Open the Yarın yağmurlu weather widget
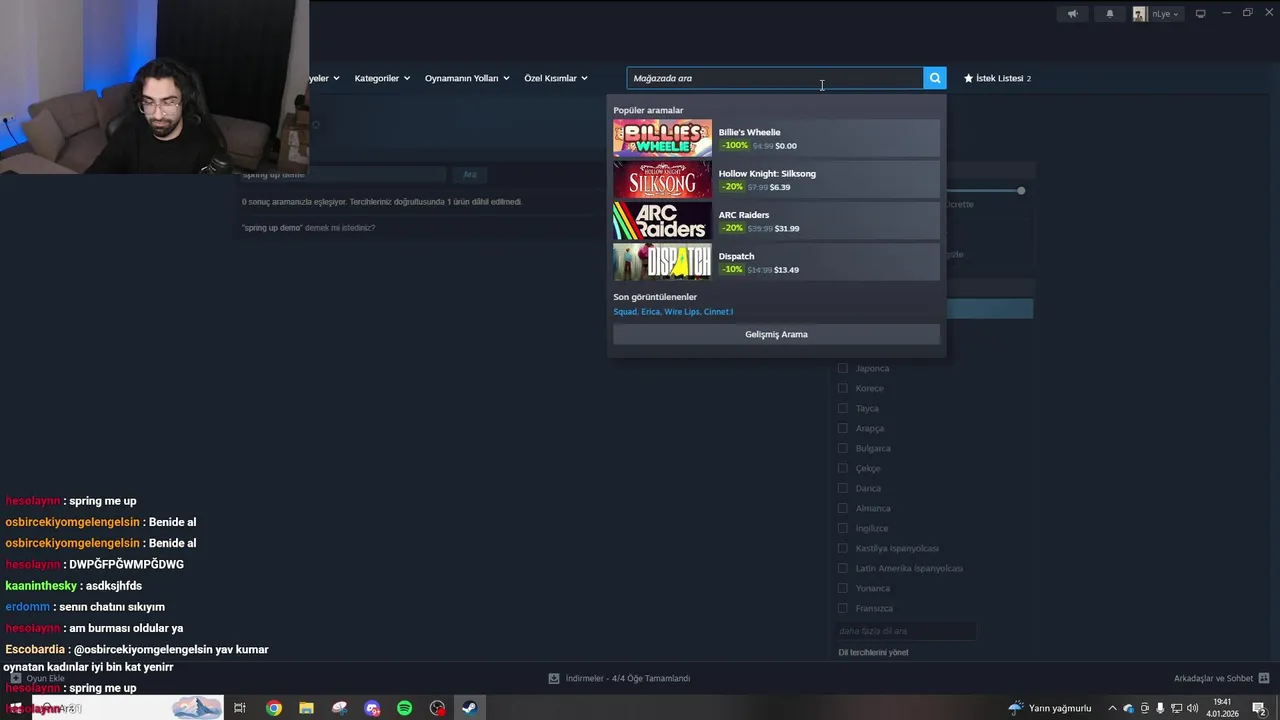The image size is (1280, 720). pyautogui.click(x=1050, y=708)
